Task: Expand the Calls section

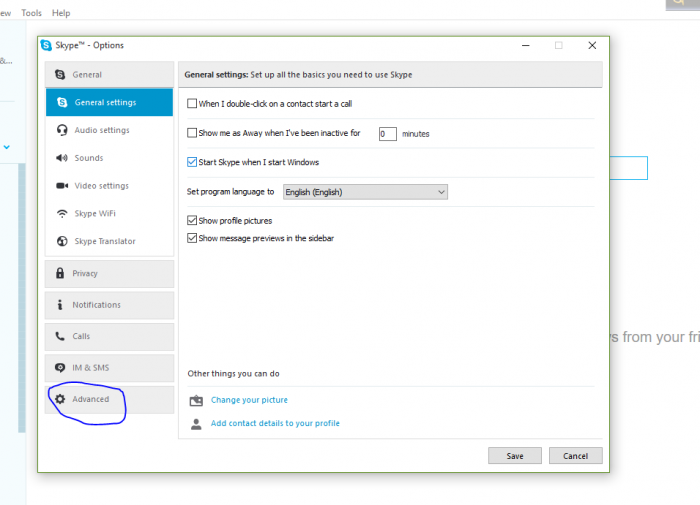Action: click(109, 336)
